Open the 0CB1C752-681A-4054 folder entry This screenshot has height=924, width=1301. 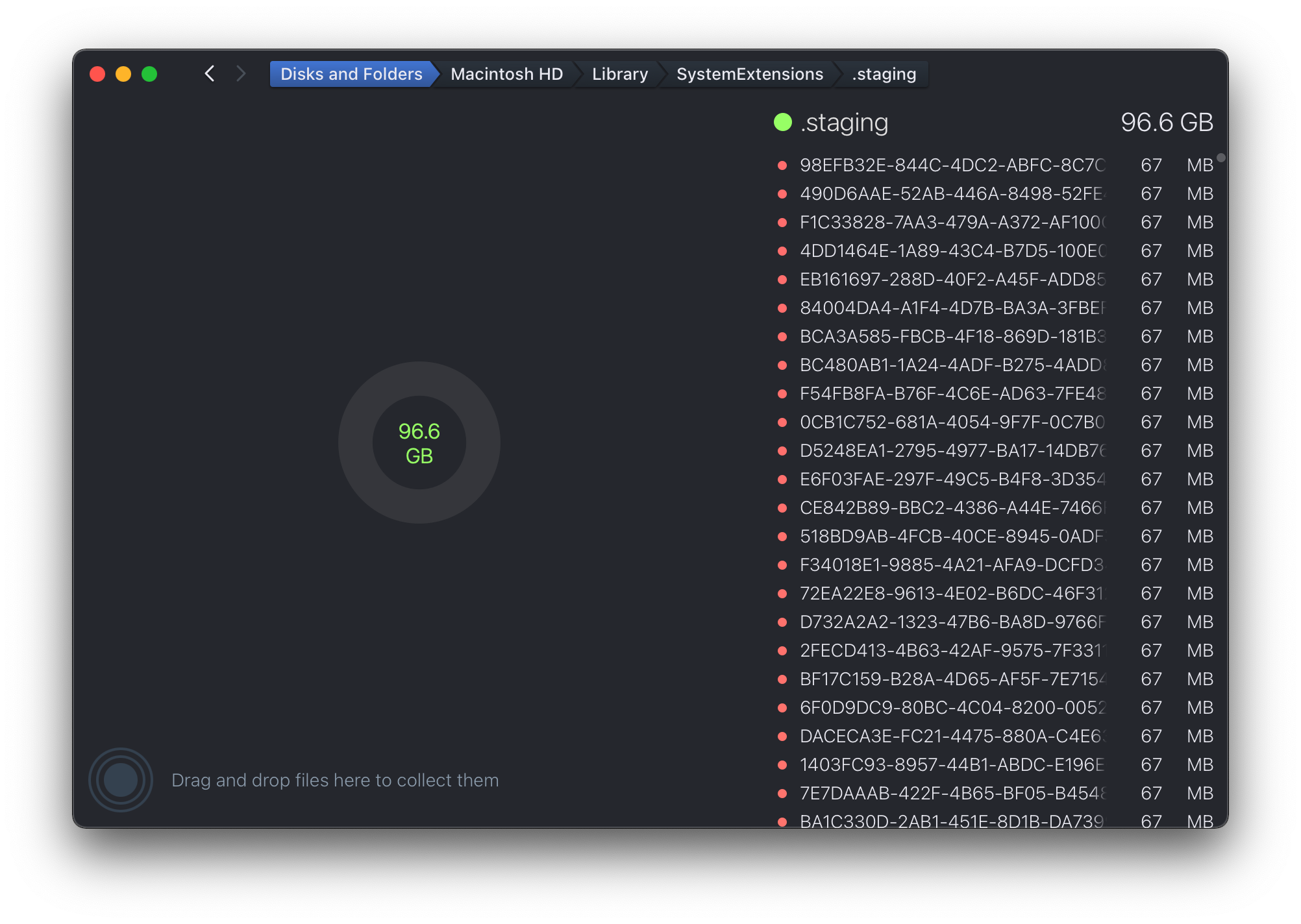point(951,422)
